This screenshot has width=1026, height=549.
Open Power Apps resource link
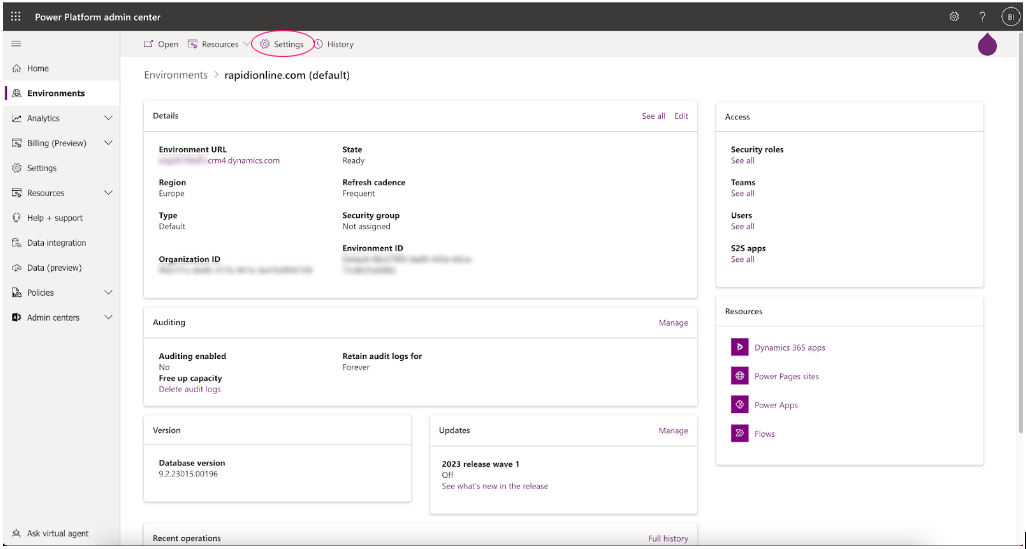[x=776, y=405]
